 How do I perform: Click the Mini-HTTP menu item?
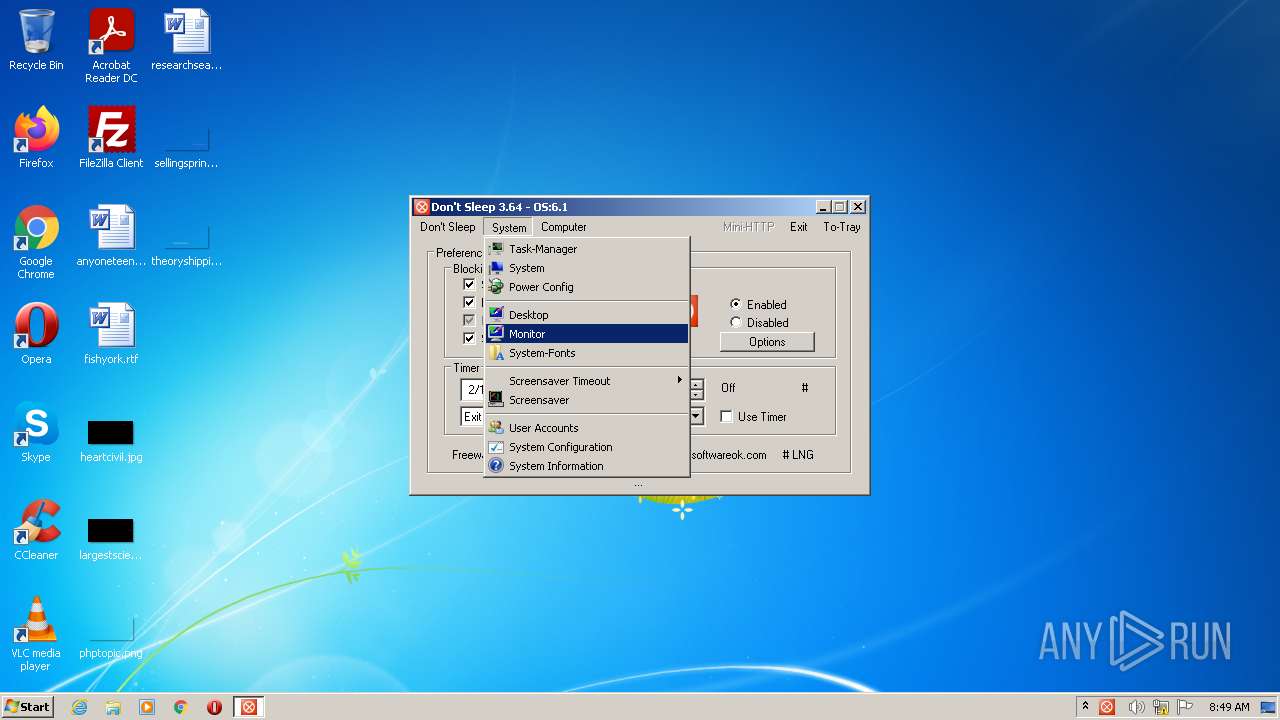coord(749,227)
